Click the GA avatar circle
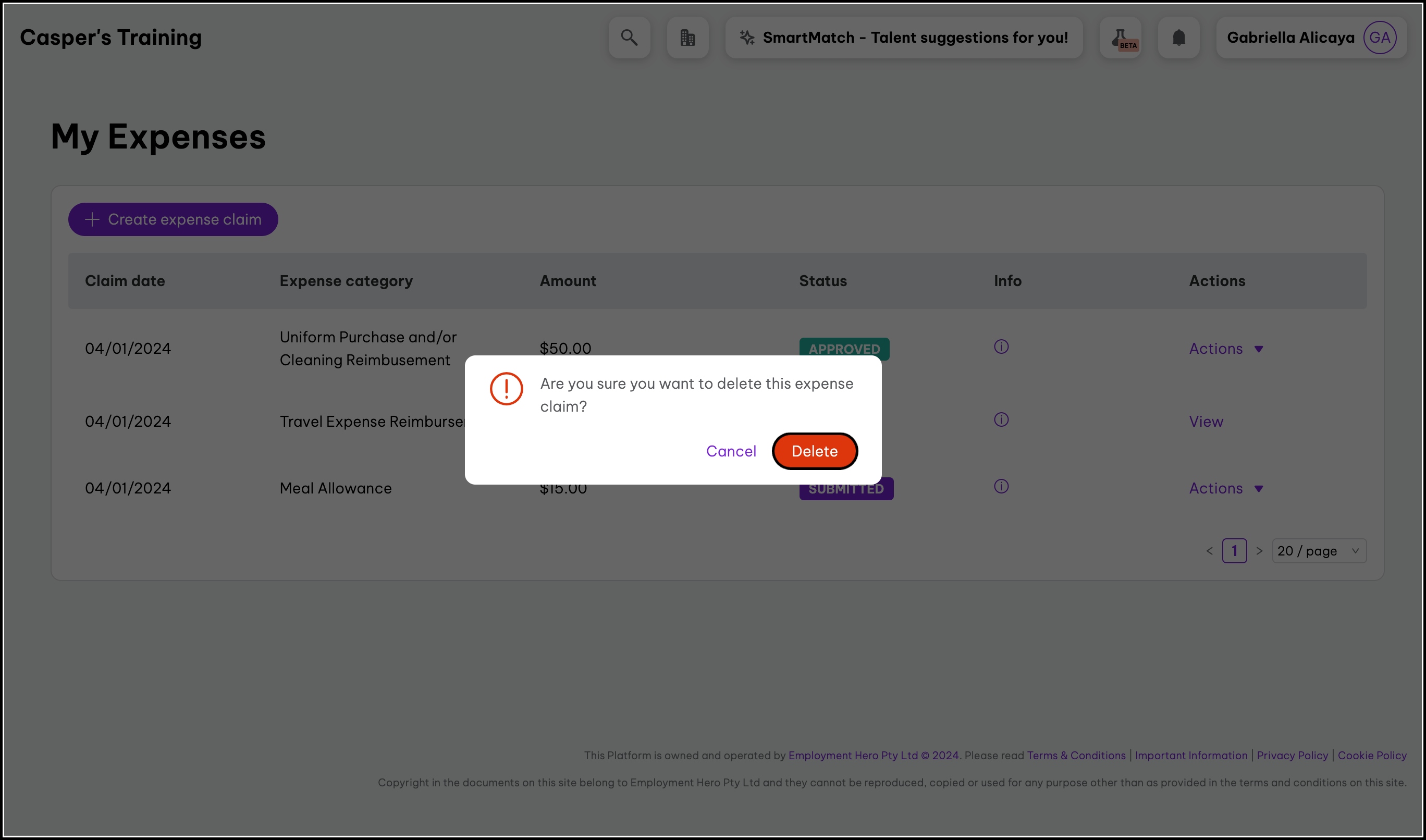Viewport: 1426px width, 840px height. [1379, 38]
